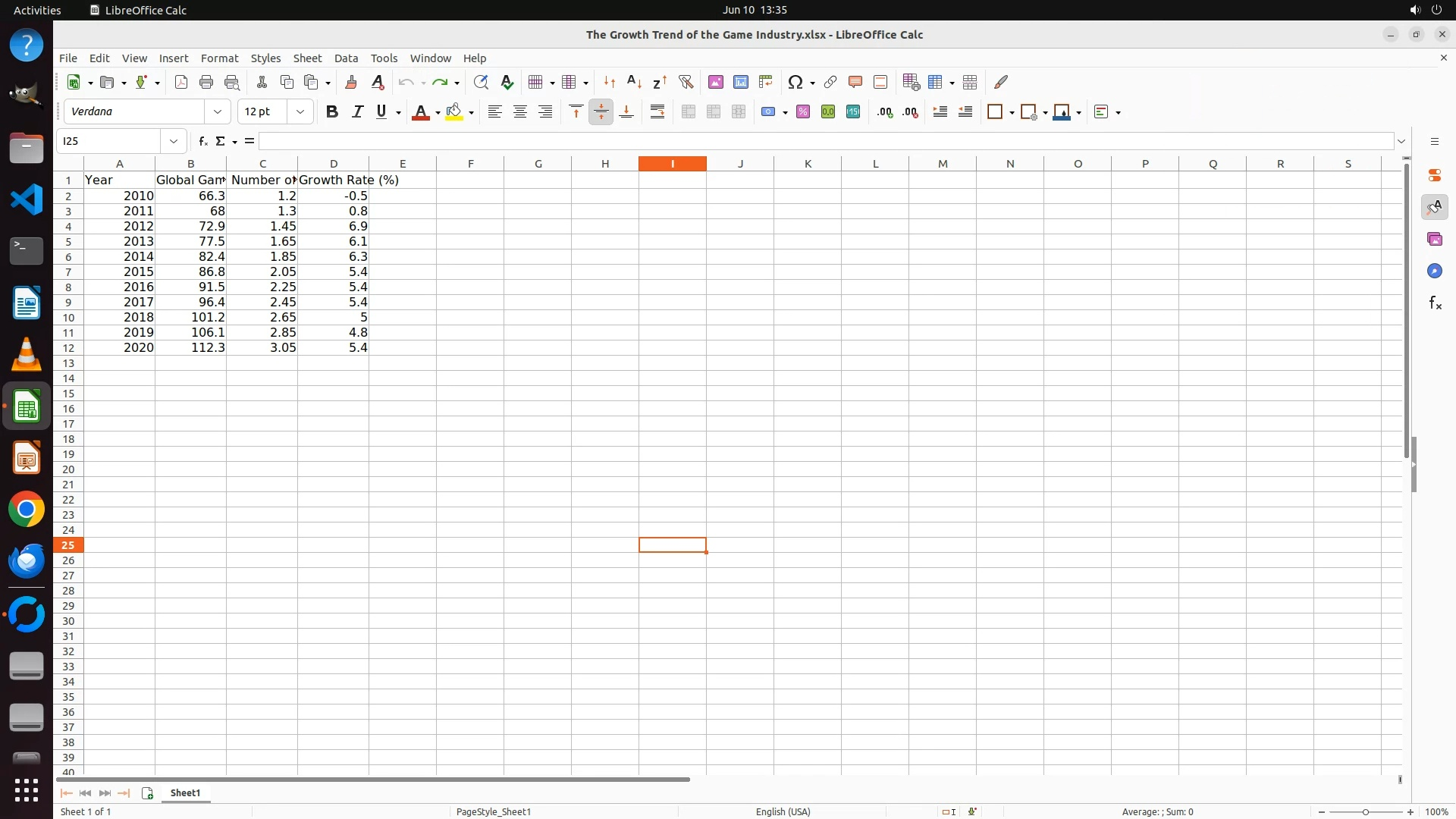Screen dimensions: 1456x819
Task: Open the Format menu
Action: (219, 58)
